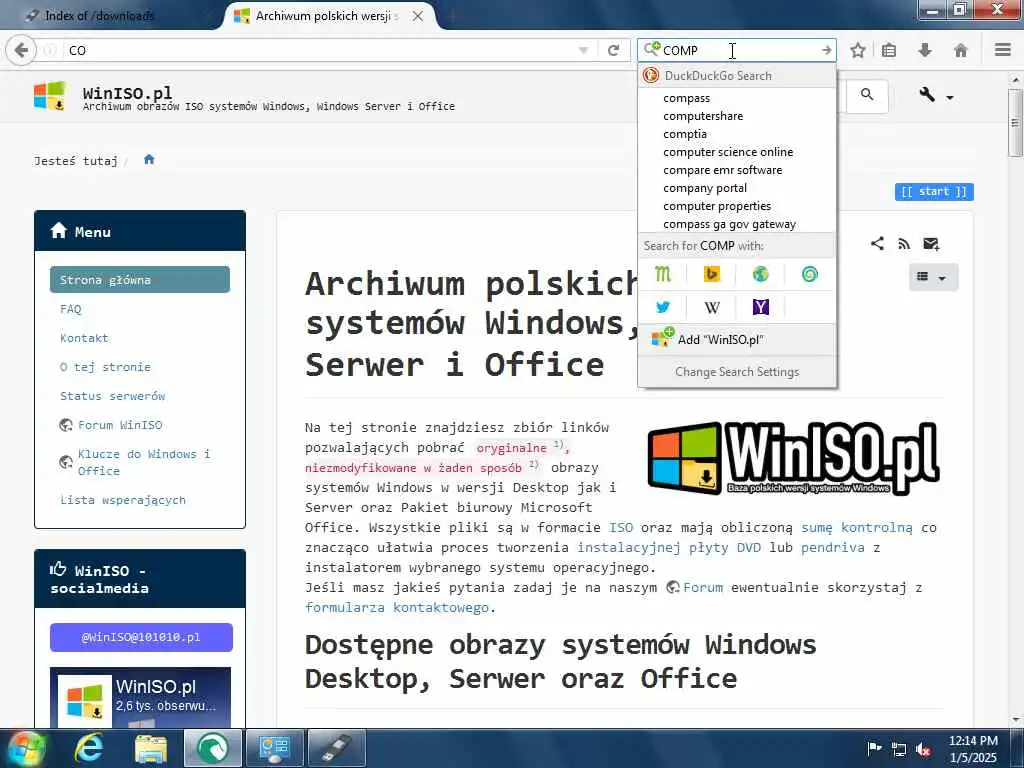
Task: Open the ISO link in paragraph
Action: click(x=620, y=528)
